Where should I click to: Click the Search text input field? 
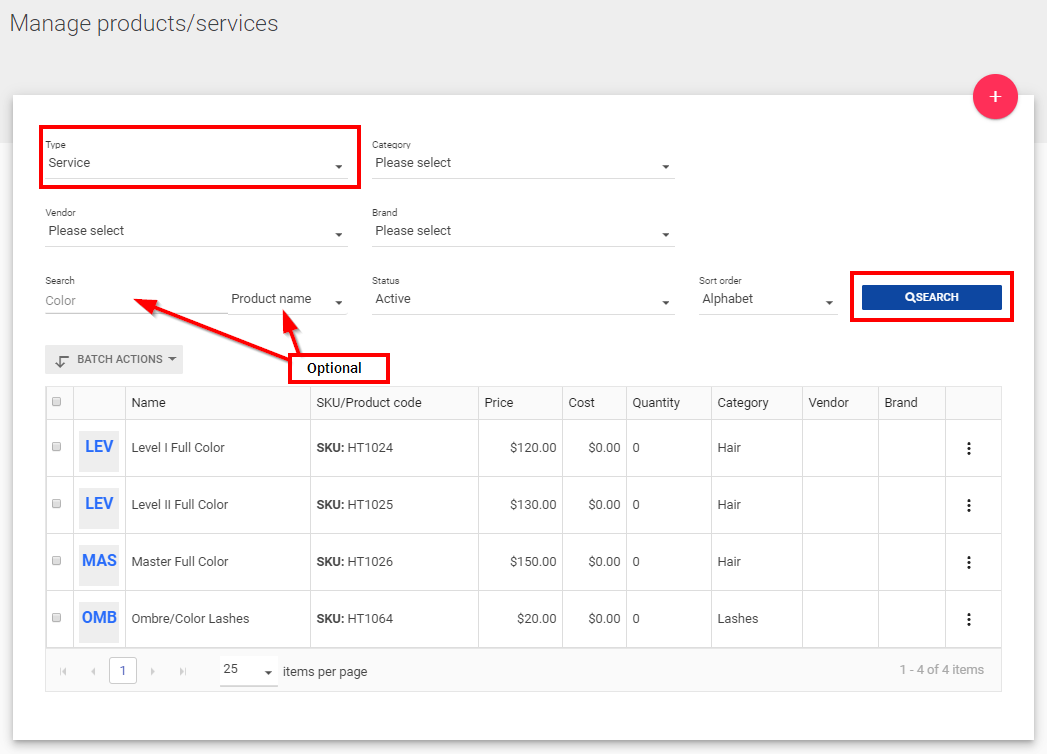[135, 301]
